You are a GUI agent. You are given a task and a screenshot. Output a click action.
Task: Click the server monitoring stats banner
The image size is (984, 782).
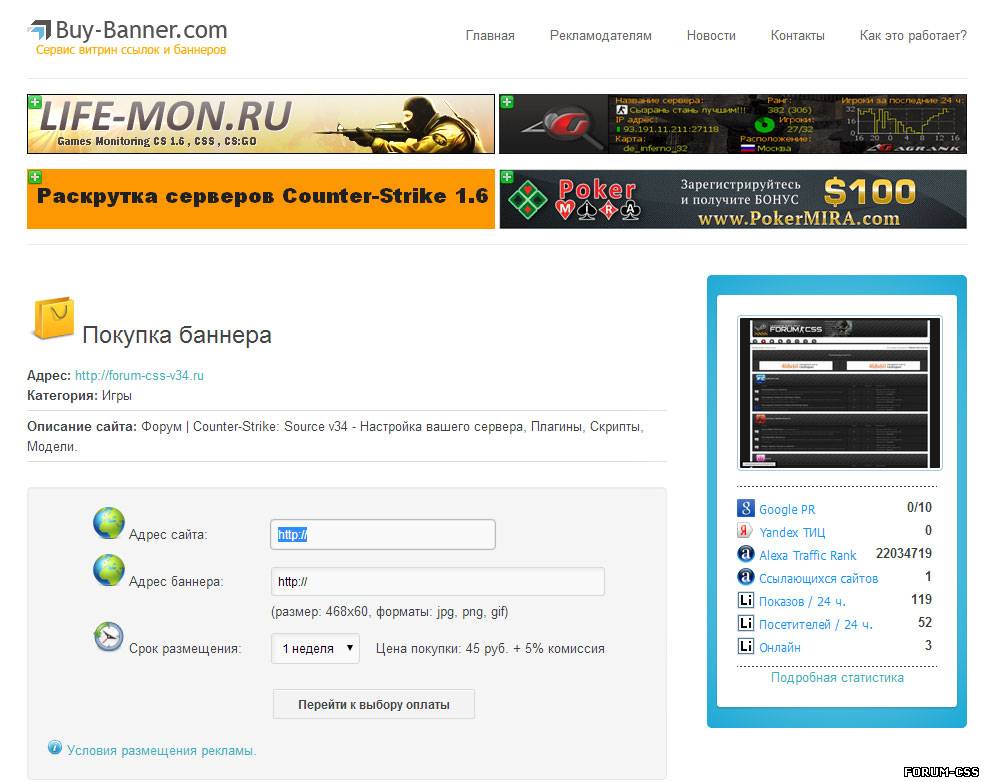coord(733,124)
